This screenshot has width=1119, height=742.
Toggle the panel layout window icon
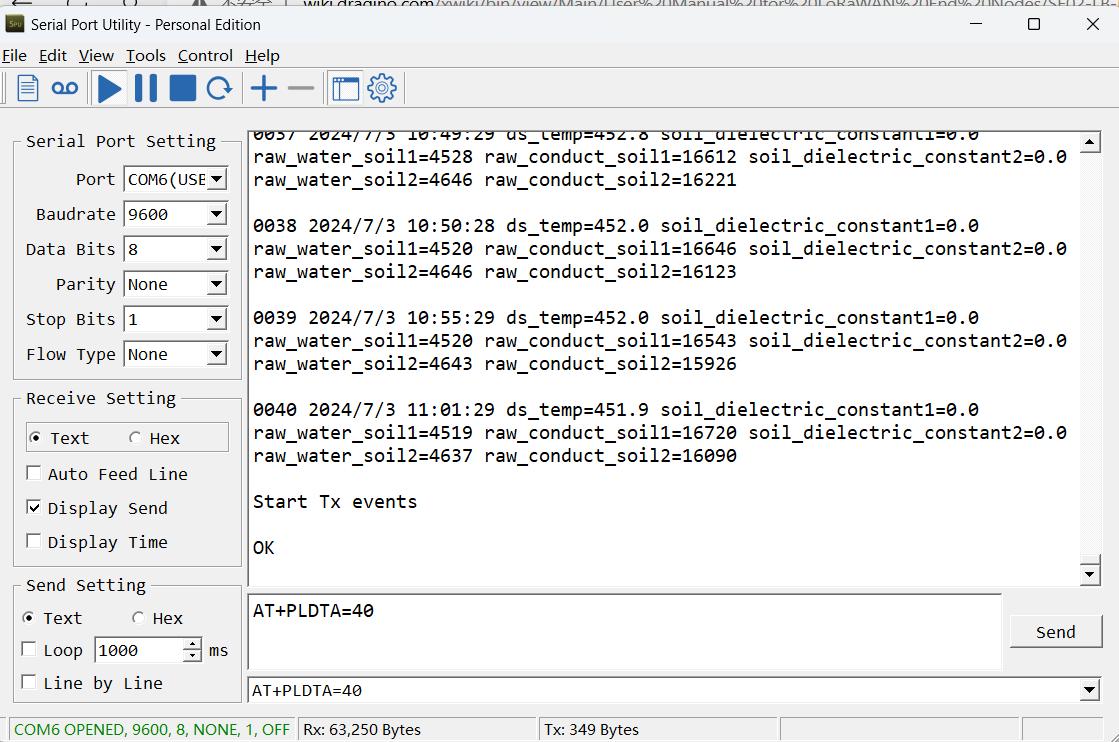pyautogui.click(x=346, y=88)
